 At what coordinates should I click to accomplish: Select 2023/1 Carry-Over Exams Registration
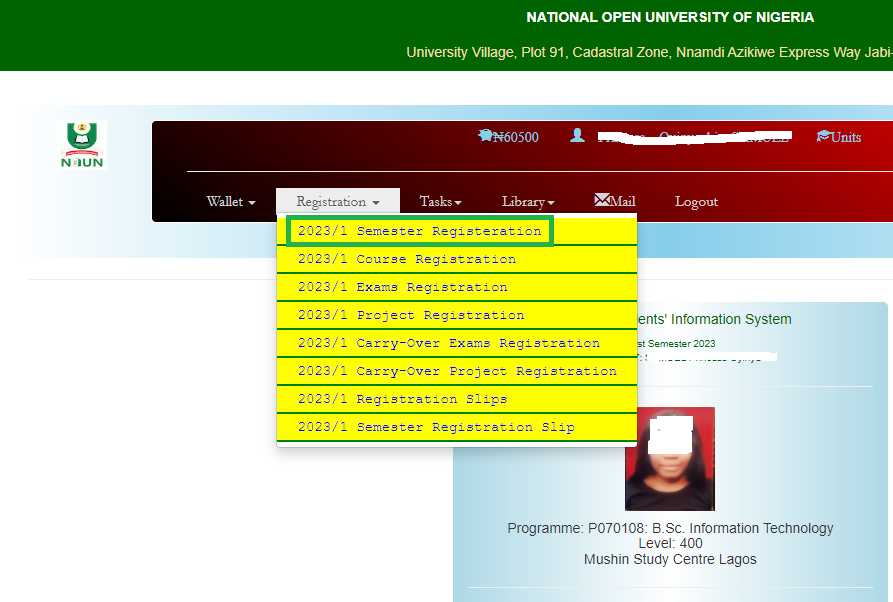pyautogui.click(x=457, y=343)
